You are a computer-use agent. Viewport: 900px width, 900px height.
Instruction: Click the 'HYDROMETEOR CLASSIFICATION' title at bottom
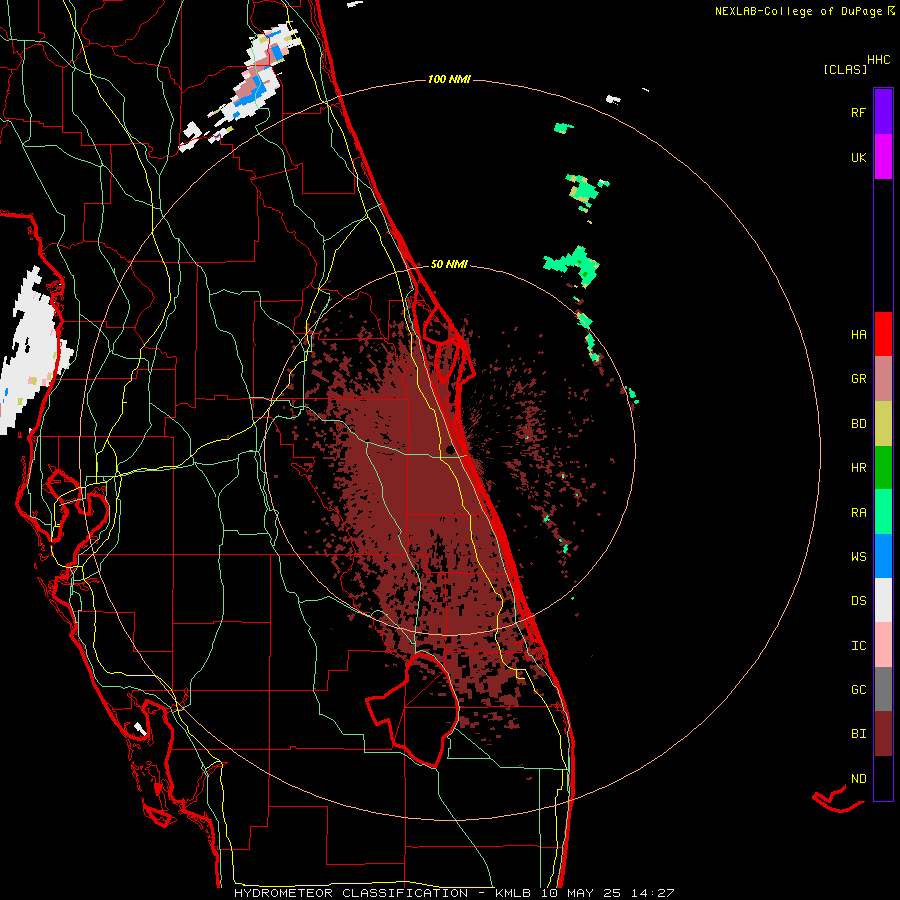pos(351,893)
